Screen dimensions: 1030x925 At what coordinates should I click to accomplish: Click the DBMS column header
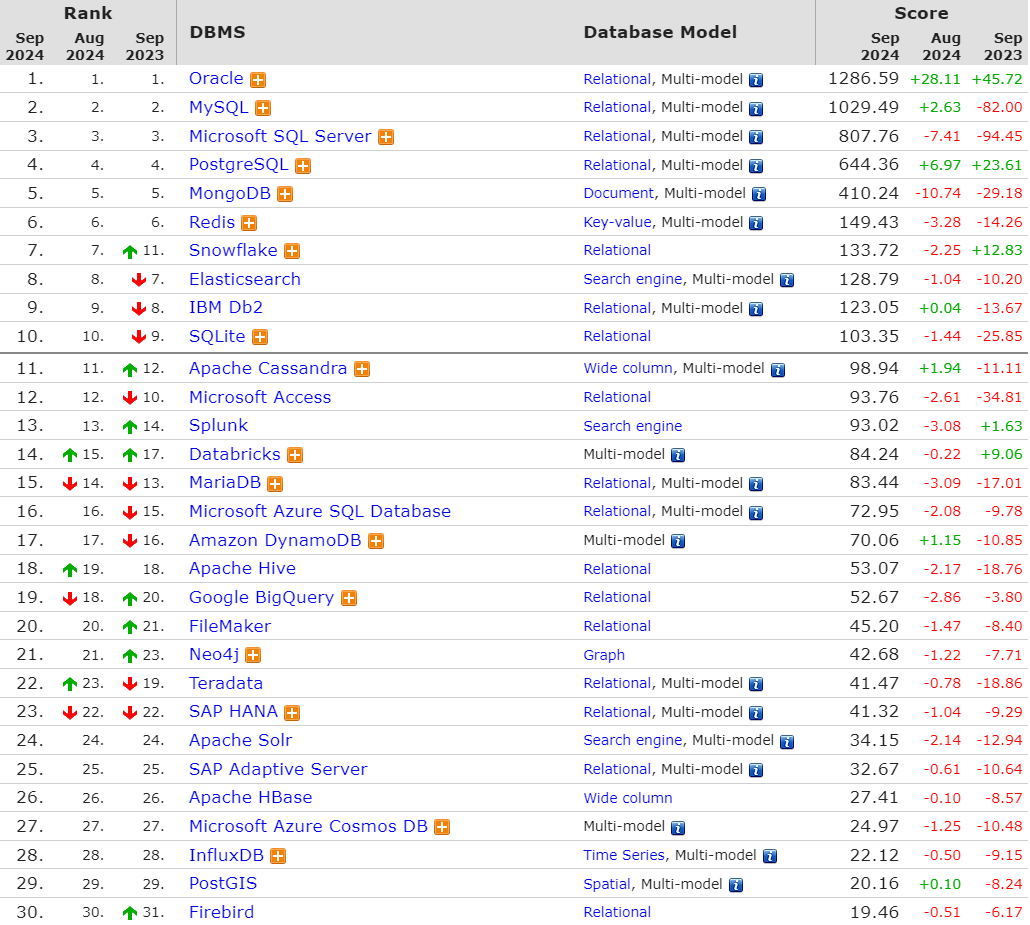217,32
